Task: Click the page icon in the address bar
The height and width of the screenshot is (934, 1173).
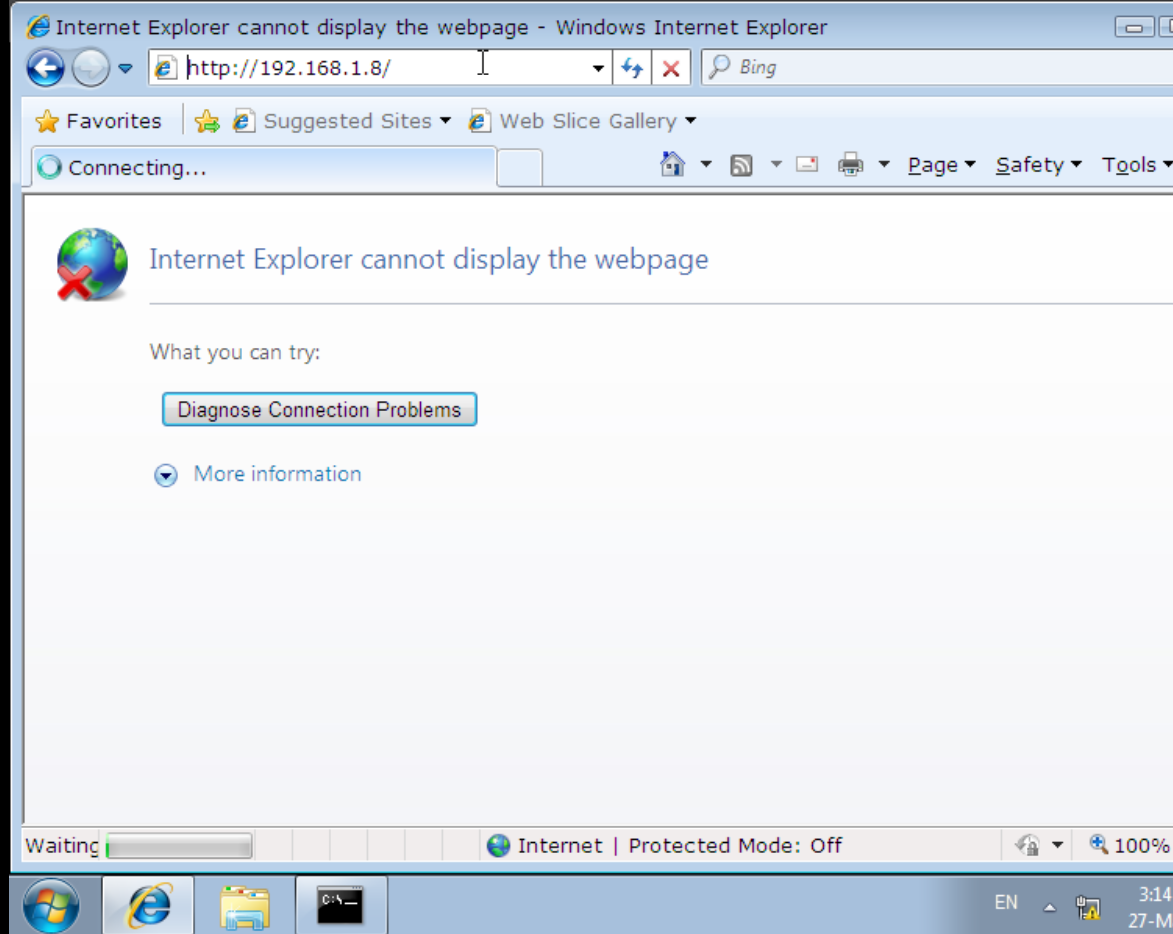Action: [x=165, y=68]
